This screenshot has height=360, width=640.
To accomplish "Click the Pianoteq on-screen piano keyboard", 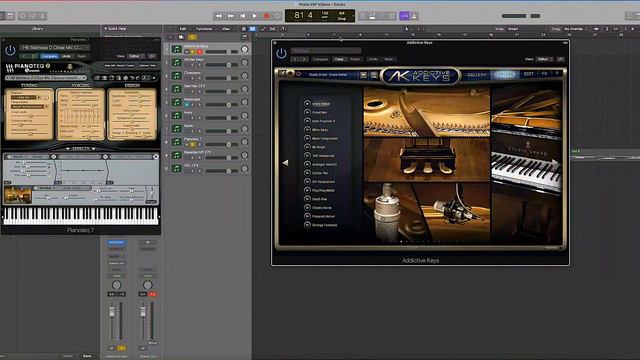I will click(81, 216).
